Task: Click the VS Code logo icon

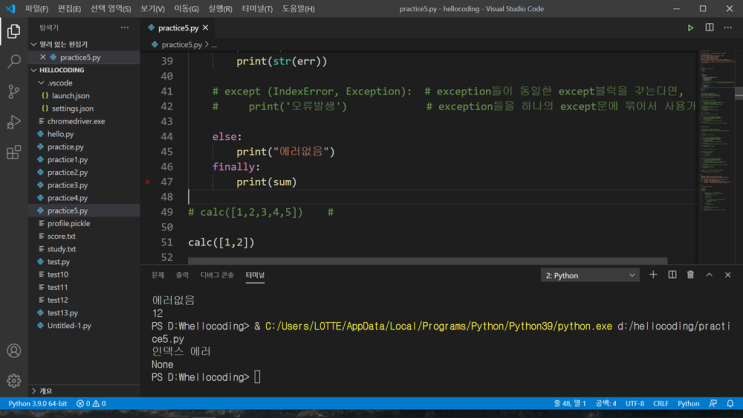Action: [10, 9]
